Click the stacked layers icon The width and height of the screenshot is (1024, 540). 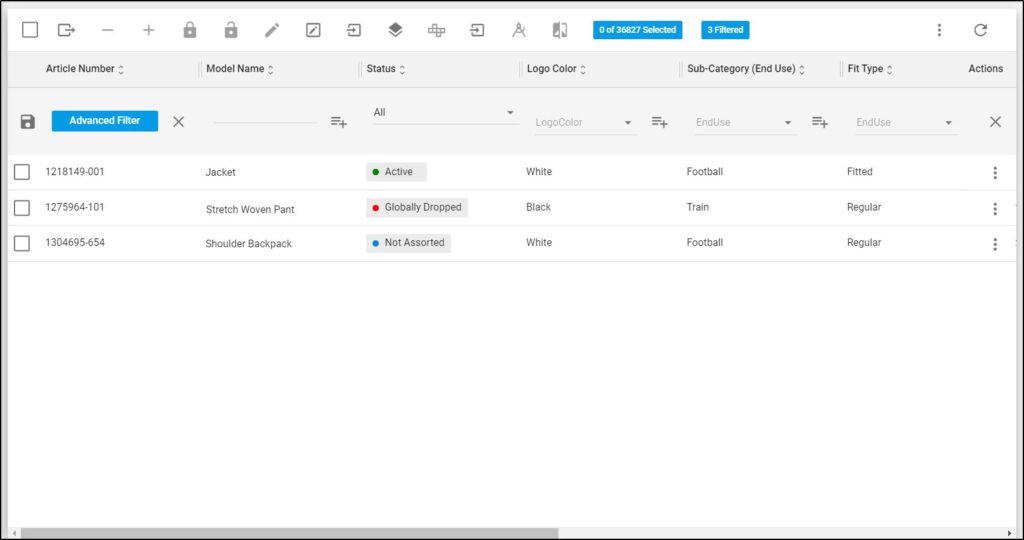tap(395, 30)
